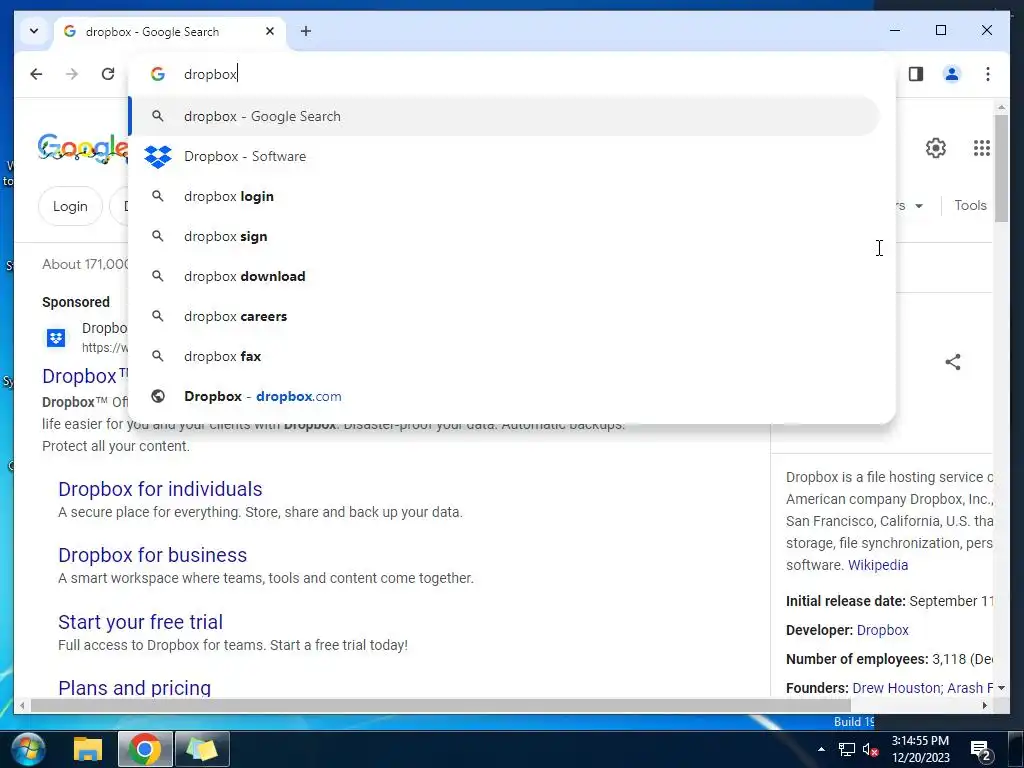Click the globe icon beside dropbox.com
This screenshot has width=1024, height=768.
[157, 396]
